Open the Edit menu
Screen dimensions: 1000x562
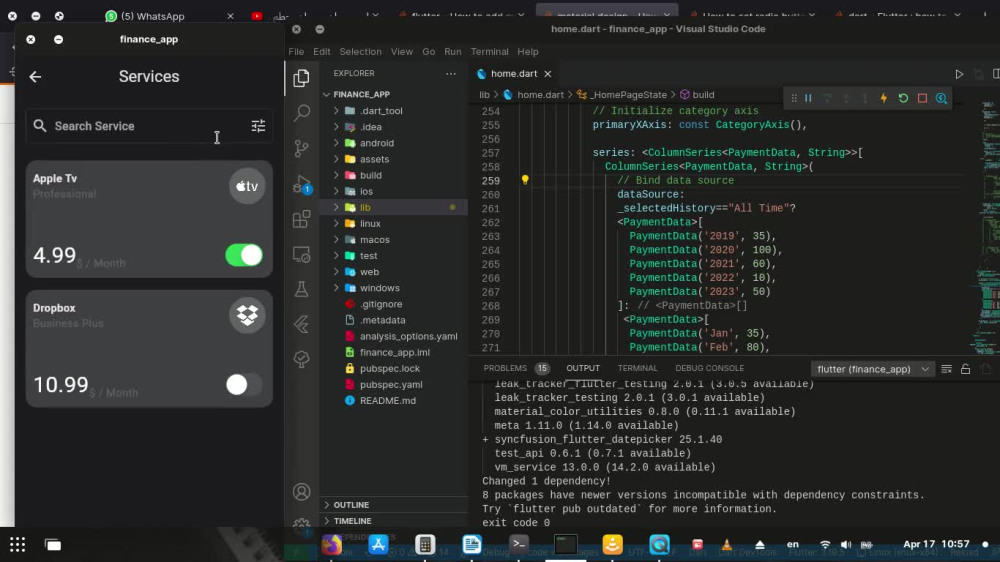(x=321, y=52)
